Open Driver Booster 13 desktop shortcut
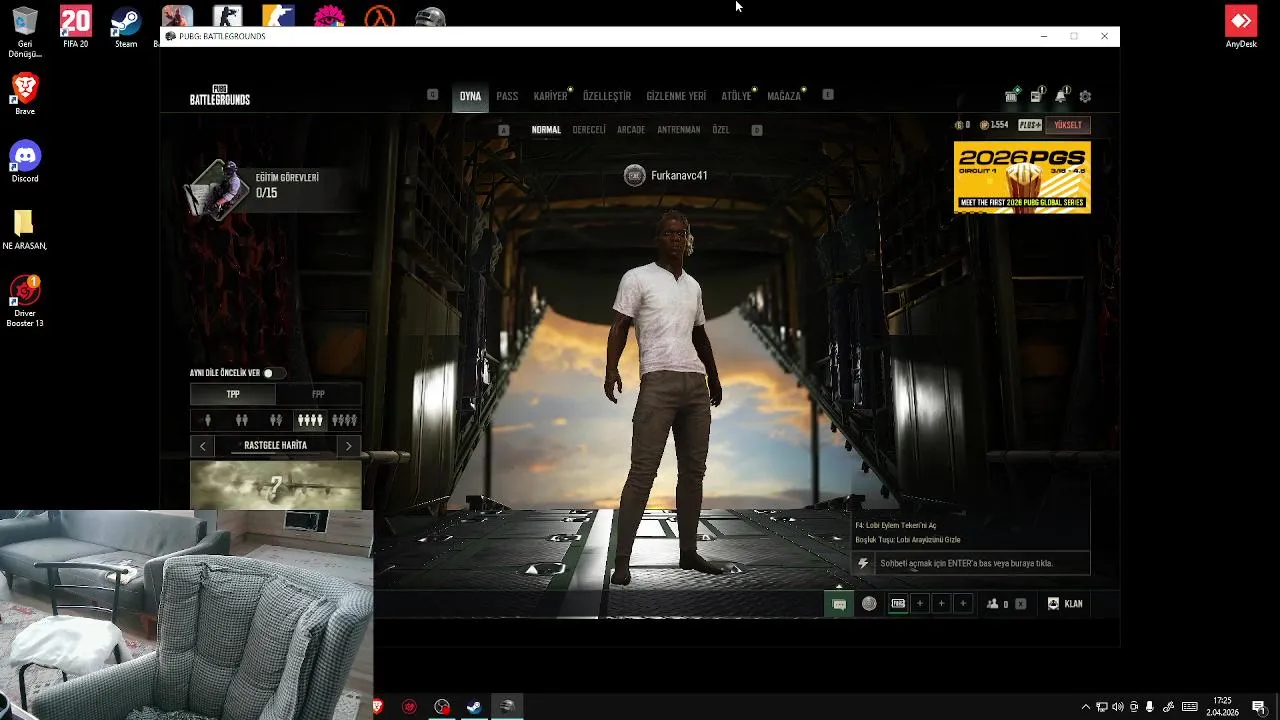1280x720 pixels. pos(25,300)
